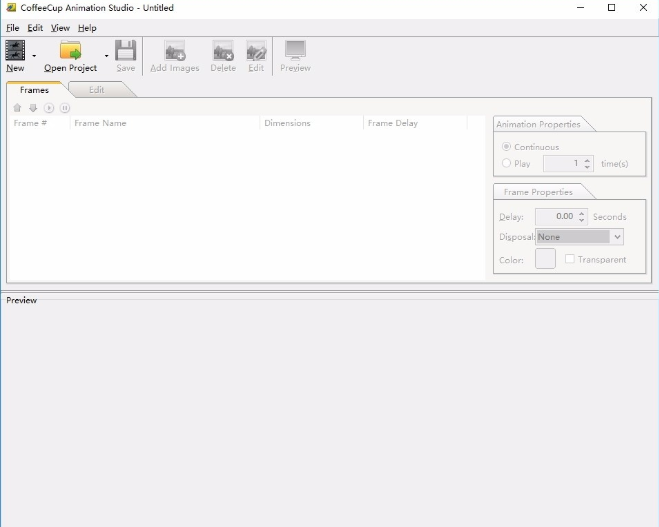Switch to the Edit tab
This screenshot has height=527, width=659.
(x=97, y=90)
